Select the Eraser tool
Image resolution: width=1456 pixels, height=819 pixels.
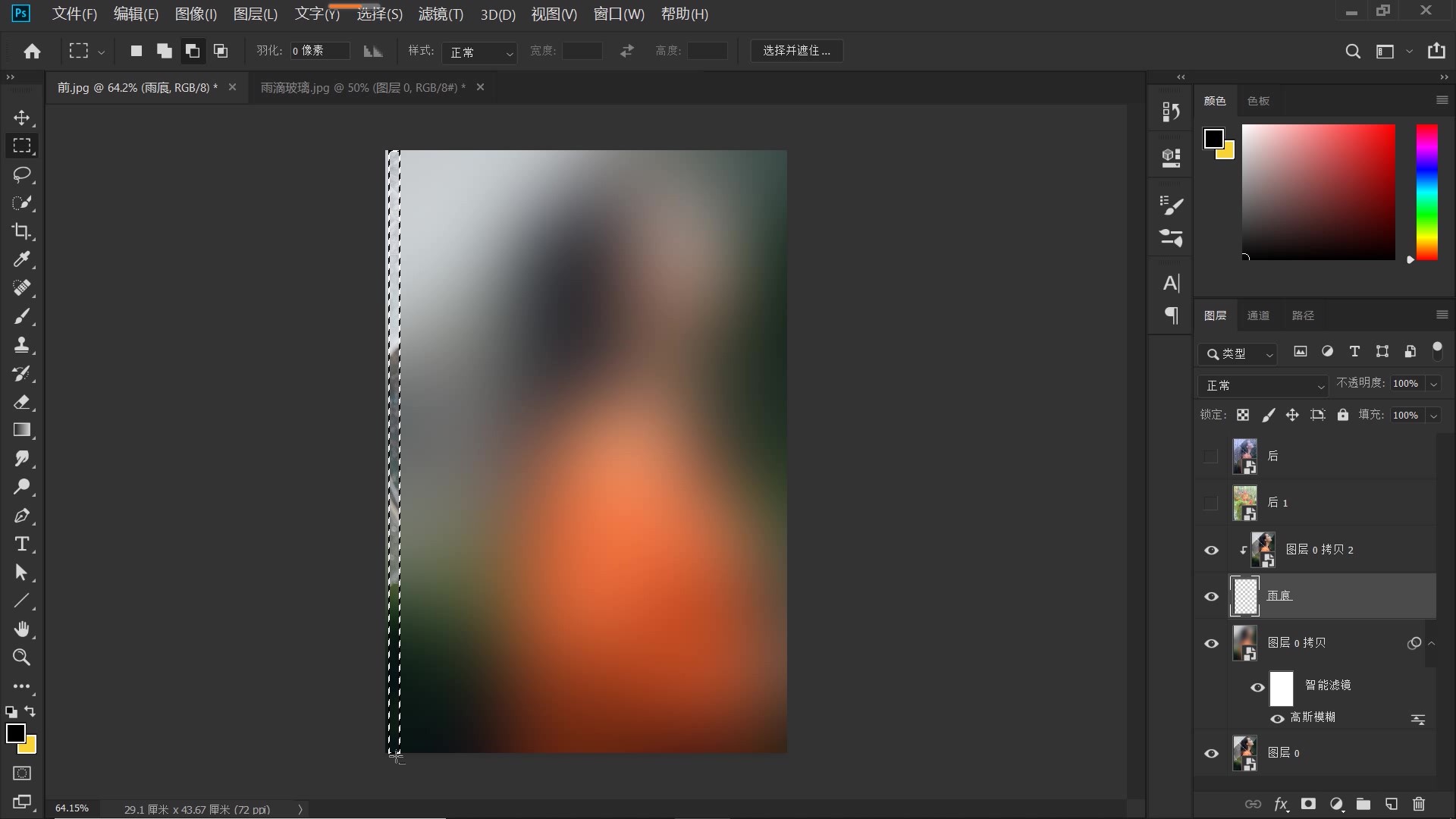pyautogui.click(x=22, y=402)
